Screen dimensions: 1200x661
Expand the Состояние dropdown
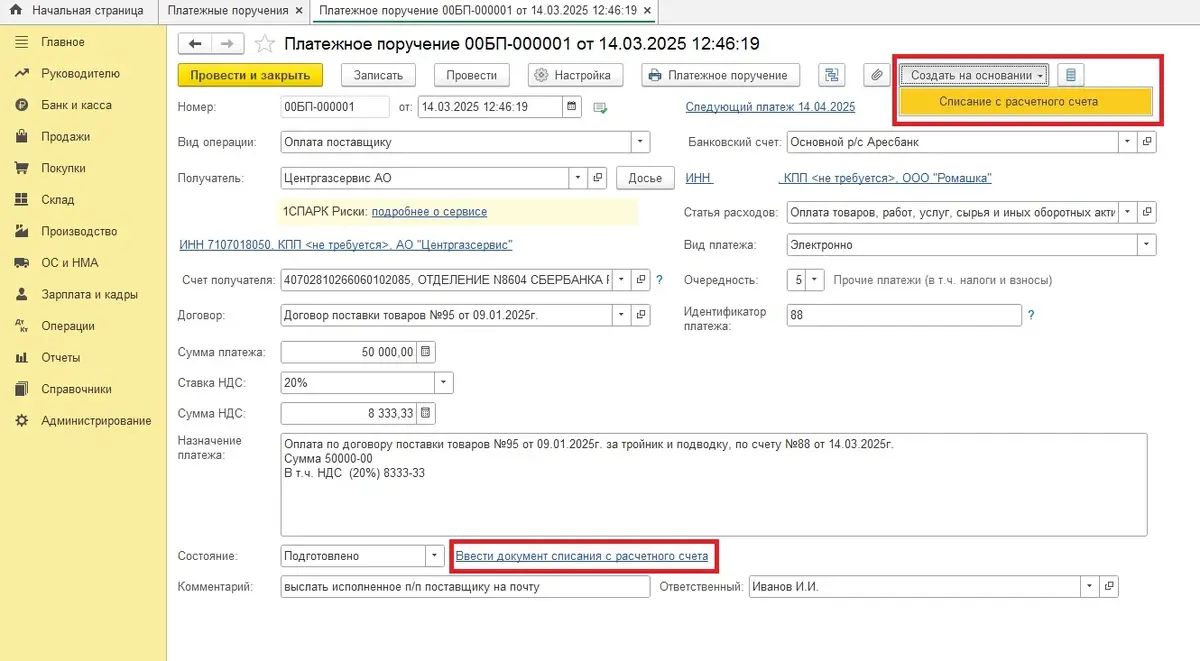pyautogui.click(x=434, y=556)
